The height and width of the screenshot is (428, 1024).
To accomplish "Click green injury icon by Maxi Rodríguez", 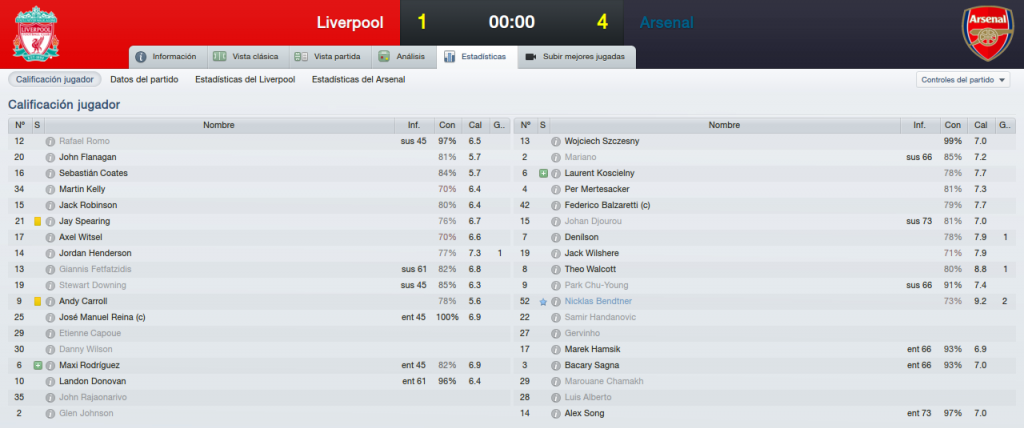I will click(x=37, y=365).
